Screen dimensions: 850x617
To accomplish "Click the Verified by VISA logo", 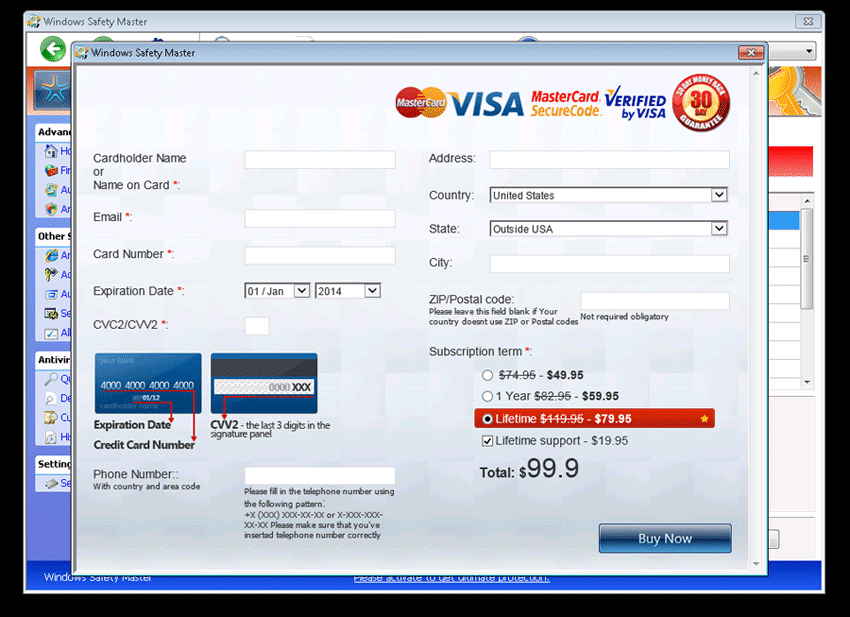I will [x=635, y=102].
